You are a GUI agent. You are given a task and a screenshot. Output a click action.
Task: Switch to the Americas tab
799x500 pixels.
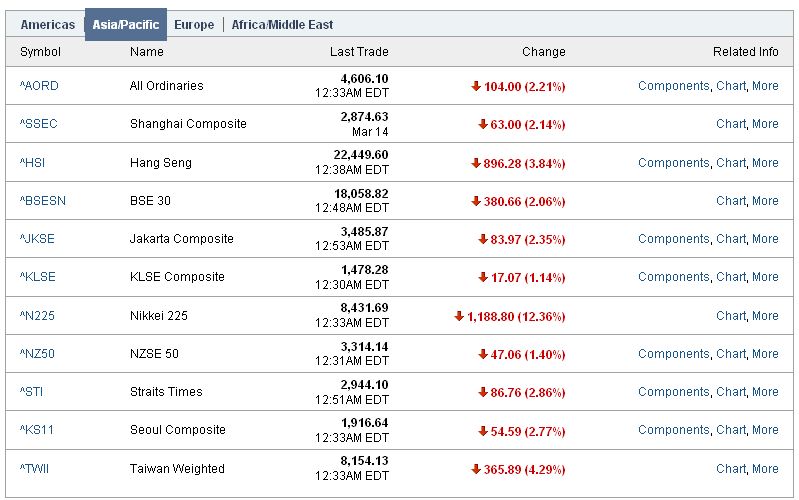[x=47, y=24]
